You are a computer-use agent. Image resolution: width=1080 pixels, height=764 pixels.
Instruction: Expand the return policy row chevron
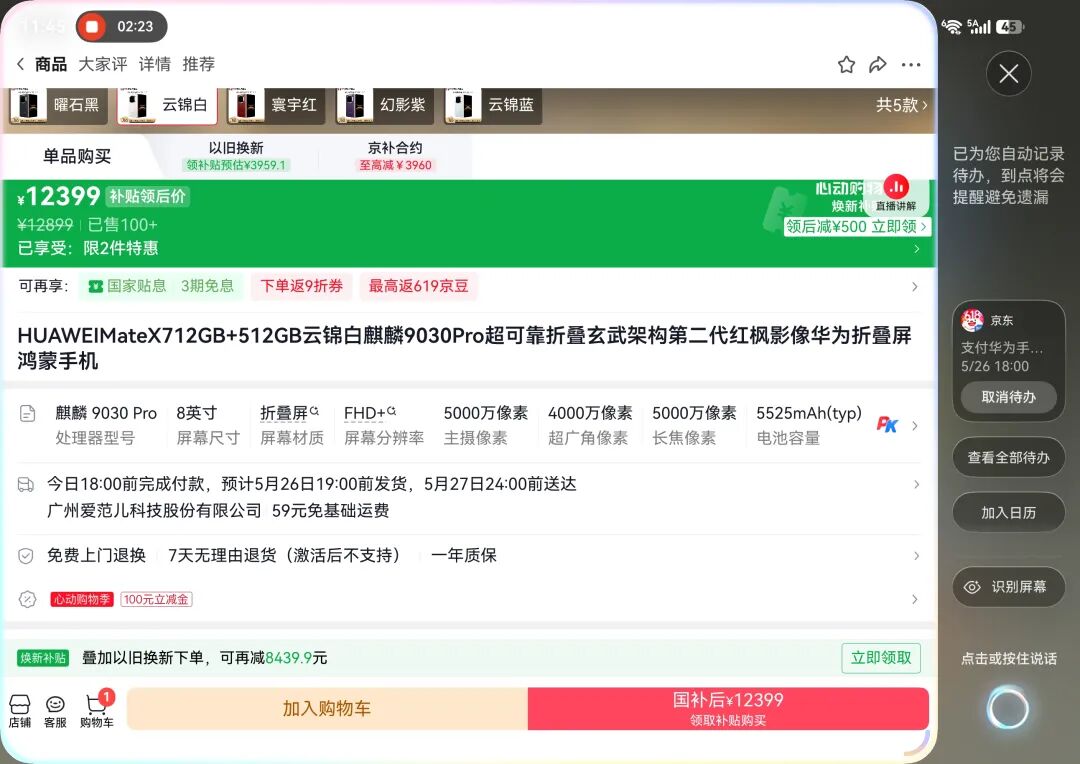click(916, 556)
